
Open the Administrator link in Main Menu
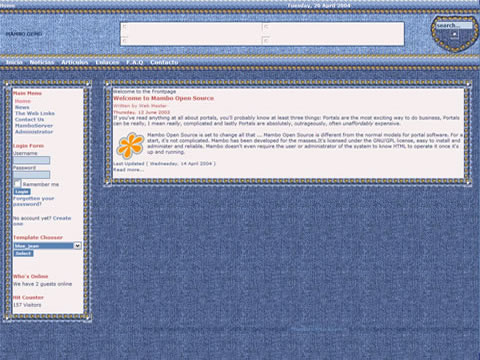point(34,132)
